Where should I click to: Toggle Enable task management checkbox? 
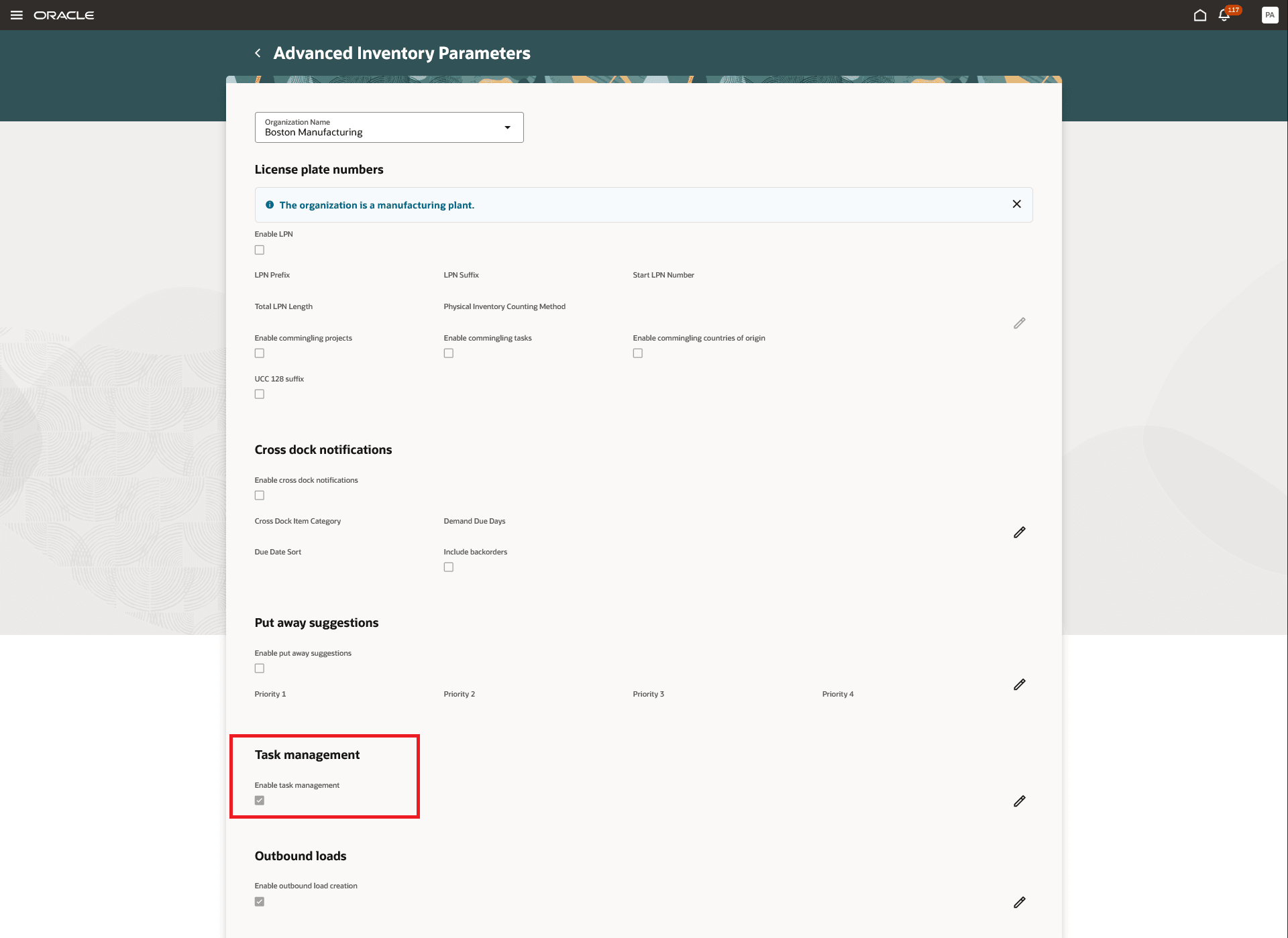tap(260, 801)
